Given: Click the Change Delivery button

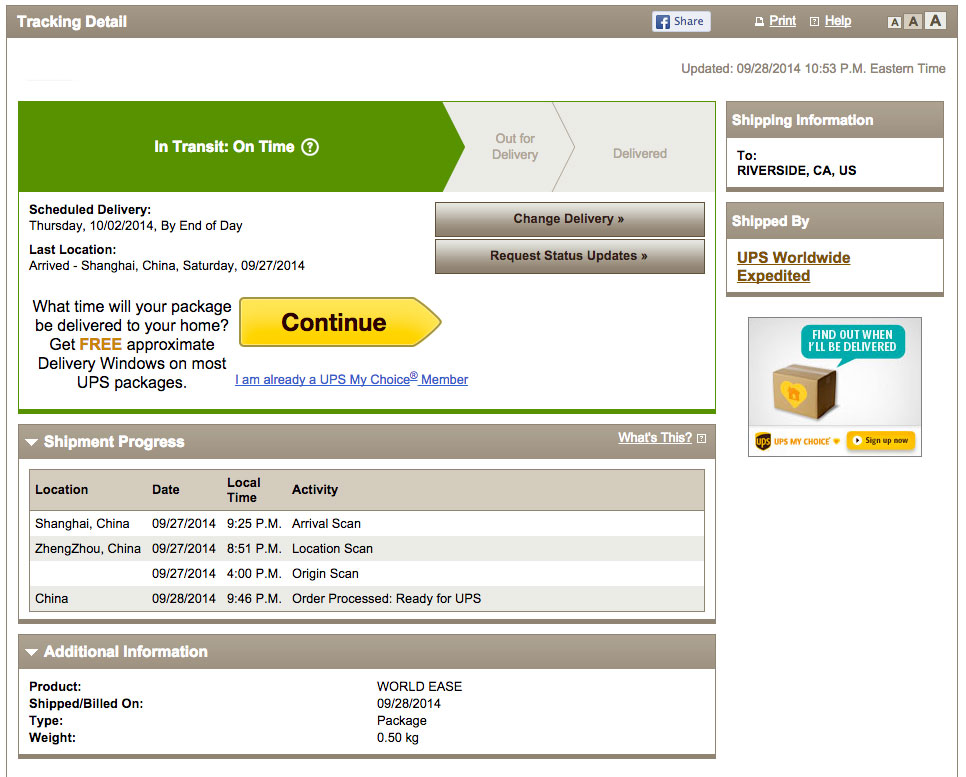Looking at the screenshot, I should pos(569,219).
